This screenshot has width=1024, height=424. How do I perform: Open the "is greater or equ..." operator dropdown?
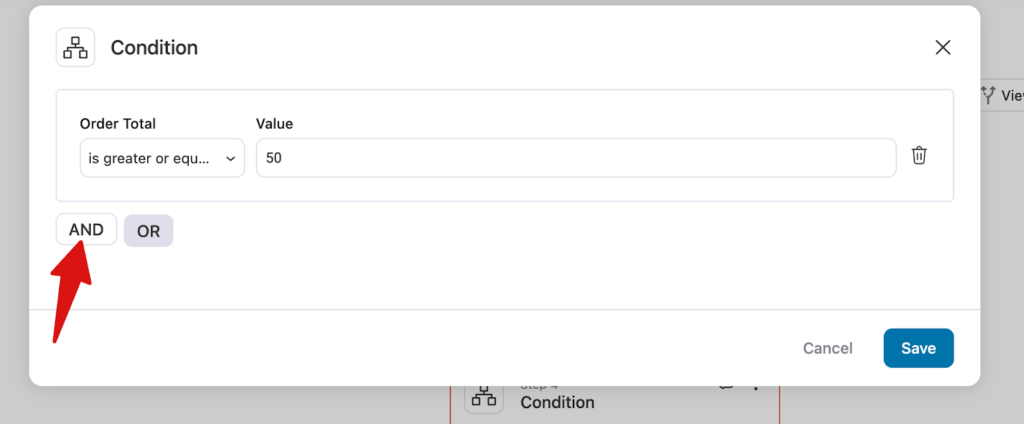(162, 158)
